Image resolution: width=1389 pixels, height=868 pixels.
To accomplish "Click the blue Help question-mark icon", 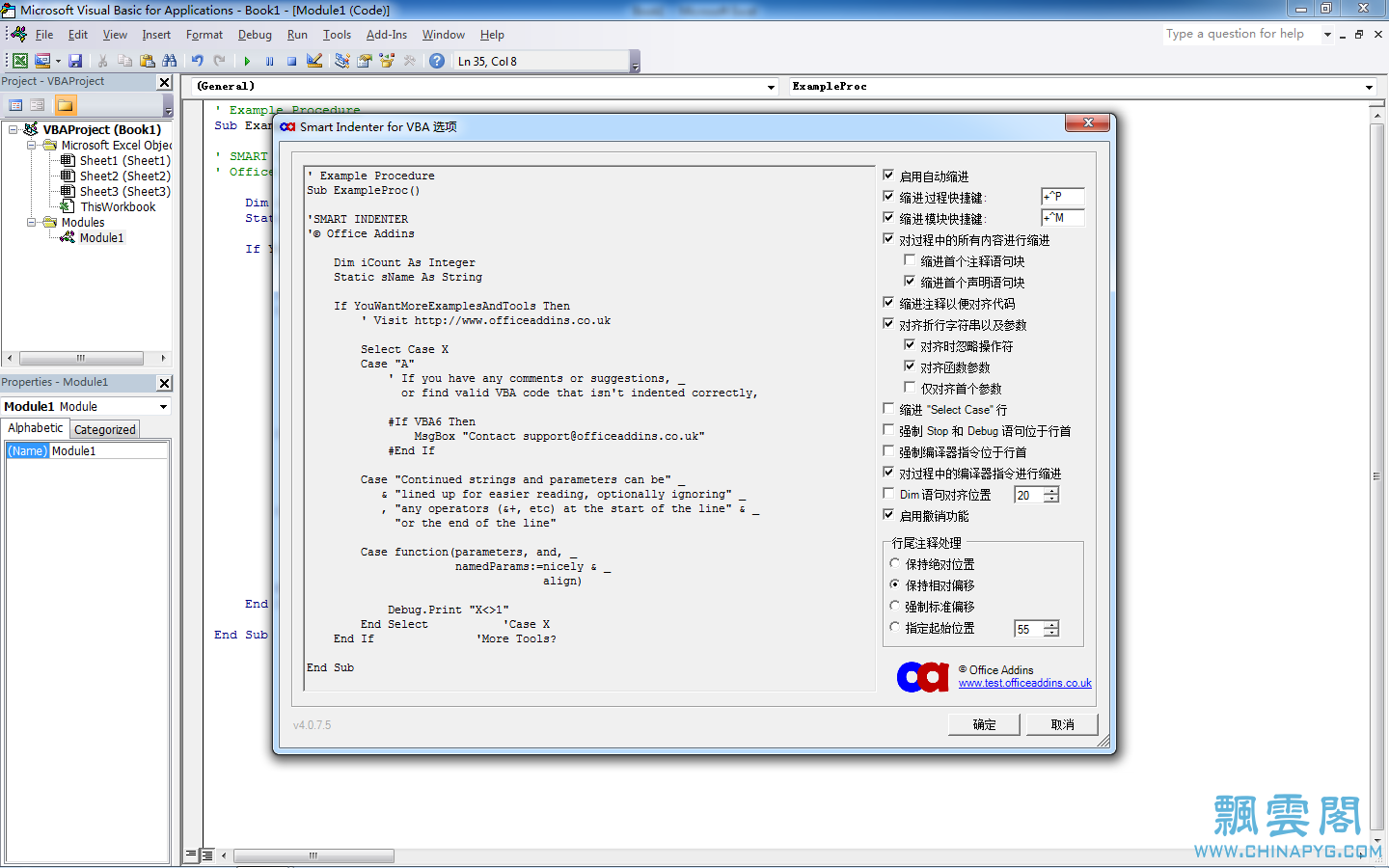I will tap(437, 61).
